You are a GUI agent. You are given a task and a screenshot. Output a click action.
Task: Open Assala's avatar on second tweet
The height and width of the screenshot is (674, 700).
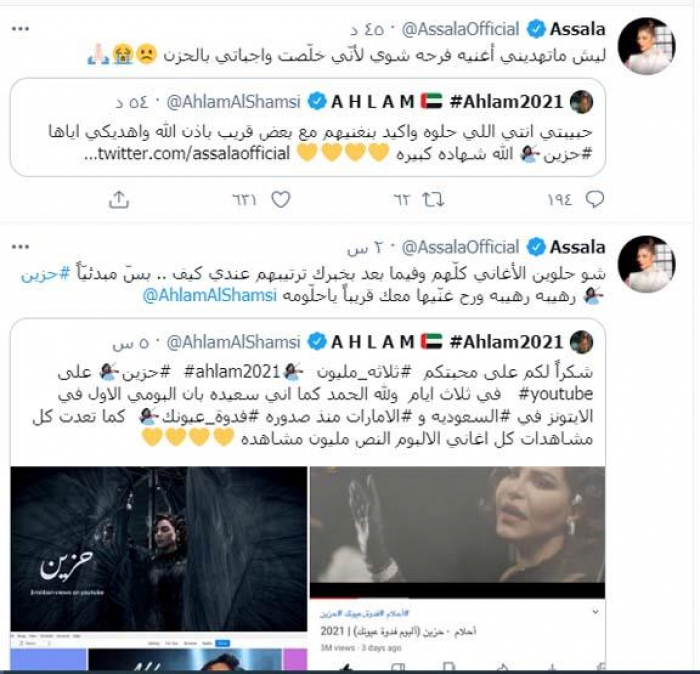point(646,264)
